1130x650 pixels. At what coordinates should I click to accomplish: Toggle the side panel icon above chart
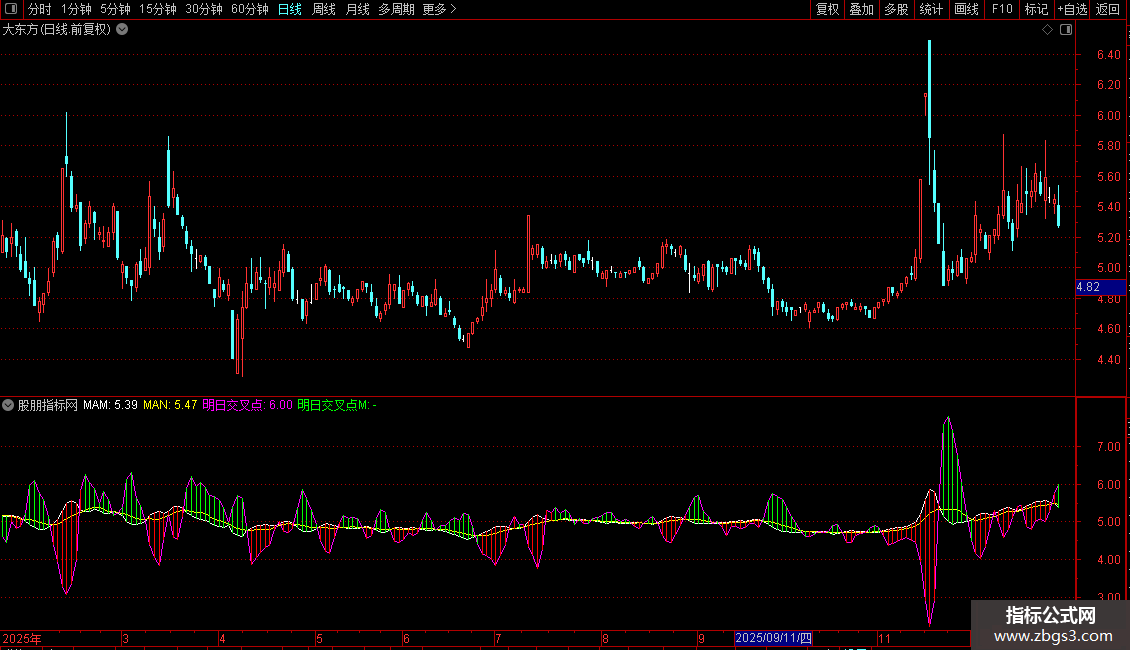1066,30
